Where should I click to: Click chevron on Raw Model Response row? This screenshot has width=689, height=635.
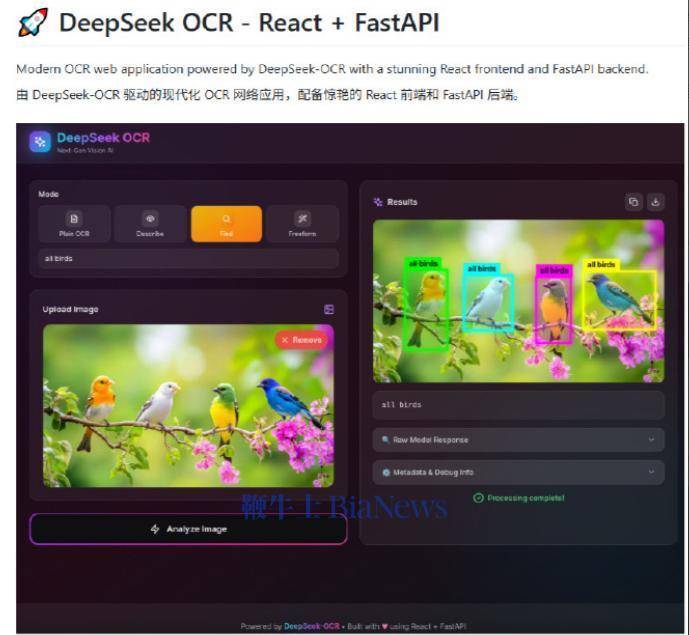[652, 440]
